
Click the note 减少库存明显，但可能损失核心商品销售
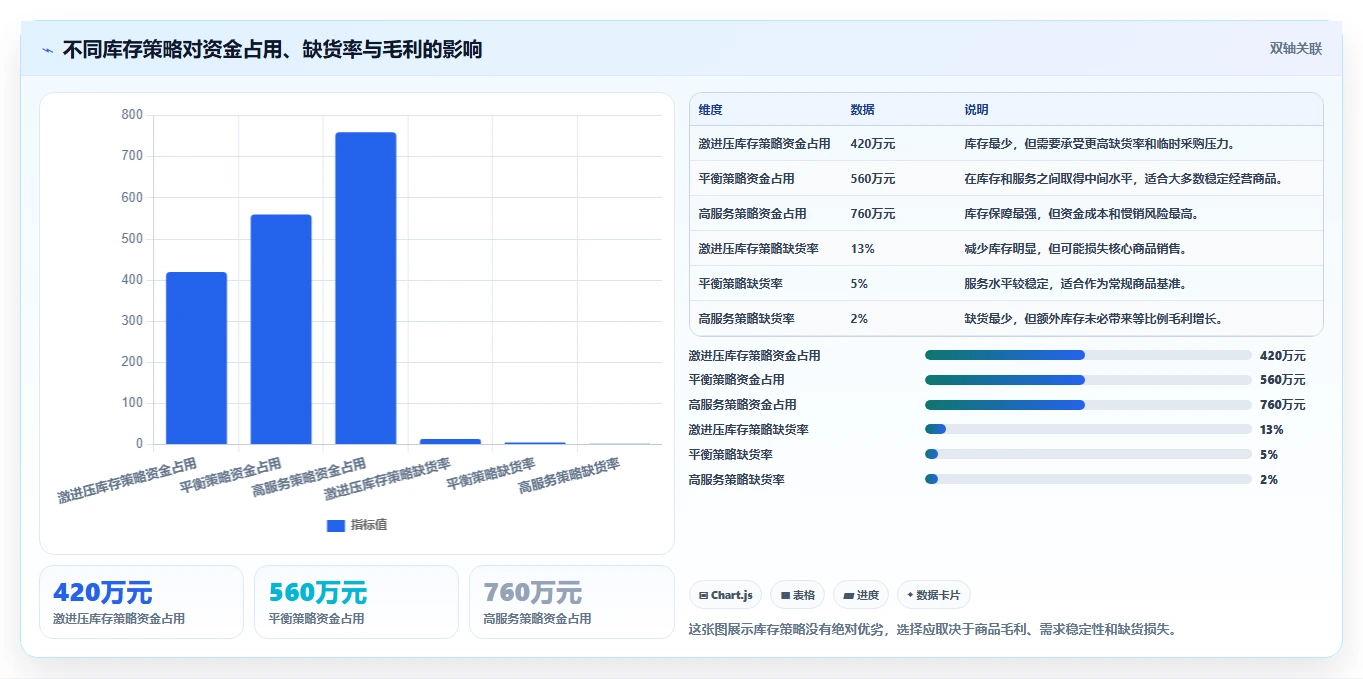(x=1076, y=249)
